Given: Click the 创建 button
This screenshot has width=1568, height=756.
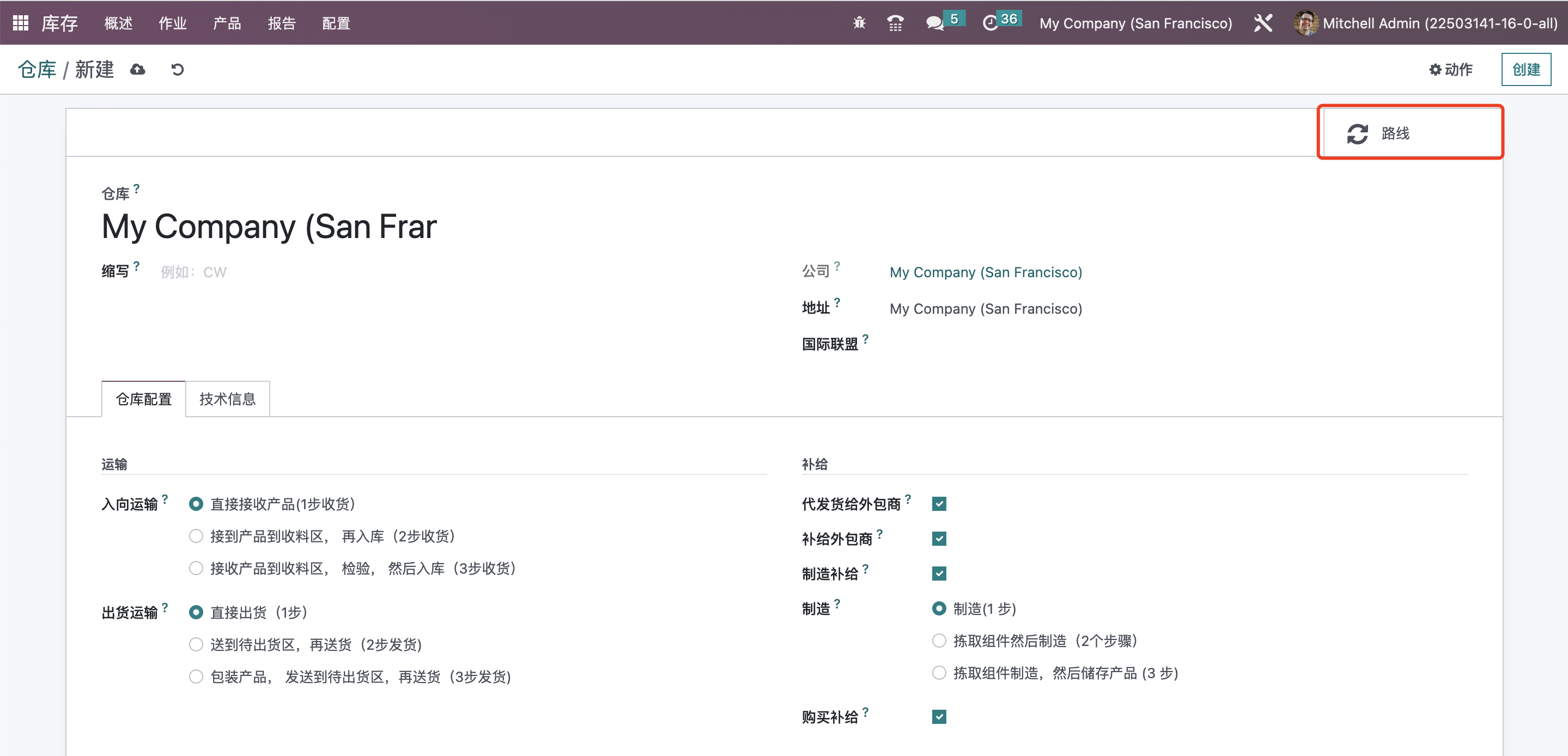Looking at the screenshot, I should pyautogui.click(x=1526, y=69).
